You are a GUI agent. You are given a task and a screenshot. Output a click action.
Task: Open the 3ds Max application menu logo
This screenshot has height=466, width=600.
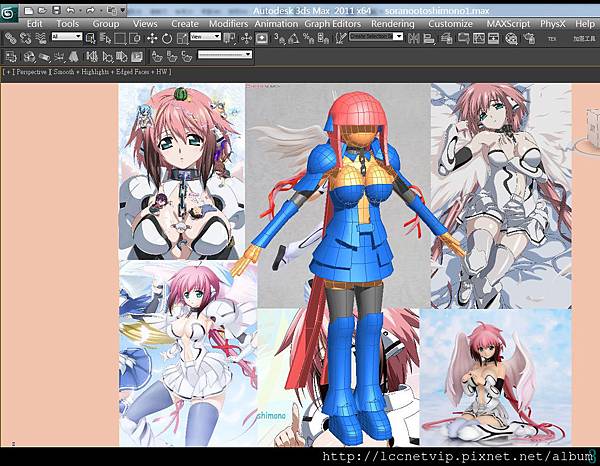(x=8, y=14)
